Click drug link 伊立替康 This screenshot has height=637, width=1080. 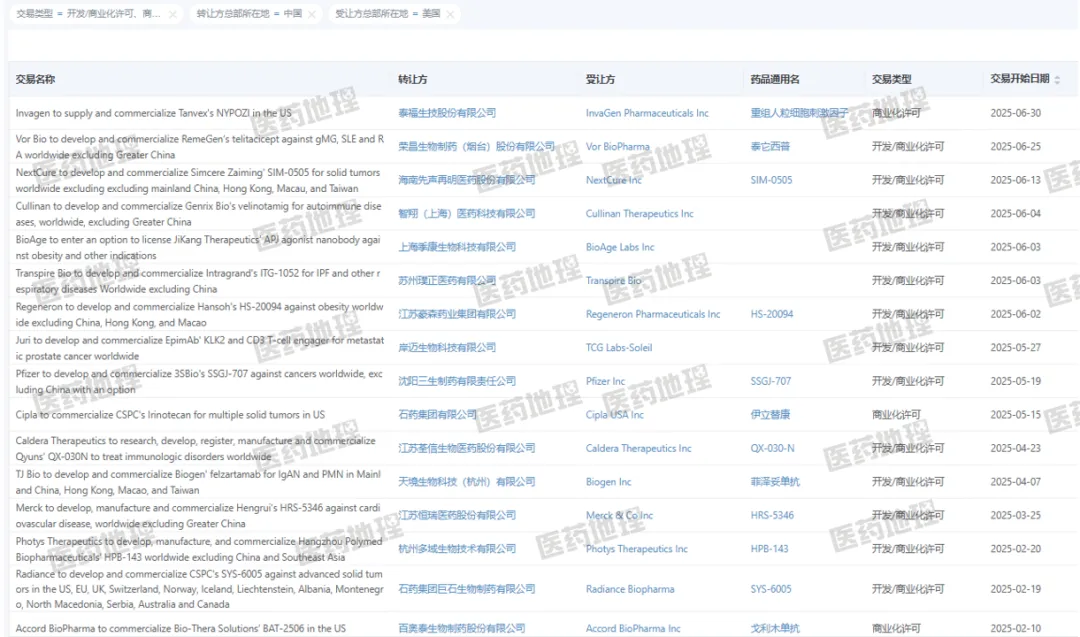[x=770, y=415]
